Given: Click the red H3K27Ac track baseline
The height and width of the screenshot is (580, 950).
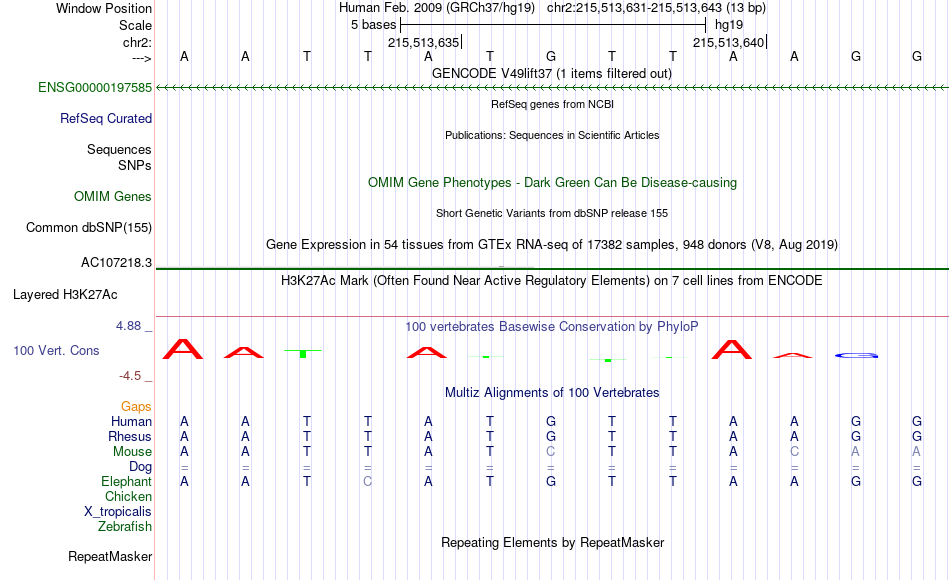Looking at the screenshot, I should [x=552, y=316].
